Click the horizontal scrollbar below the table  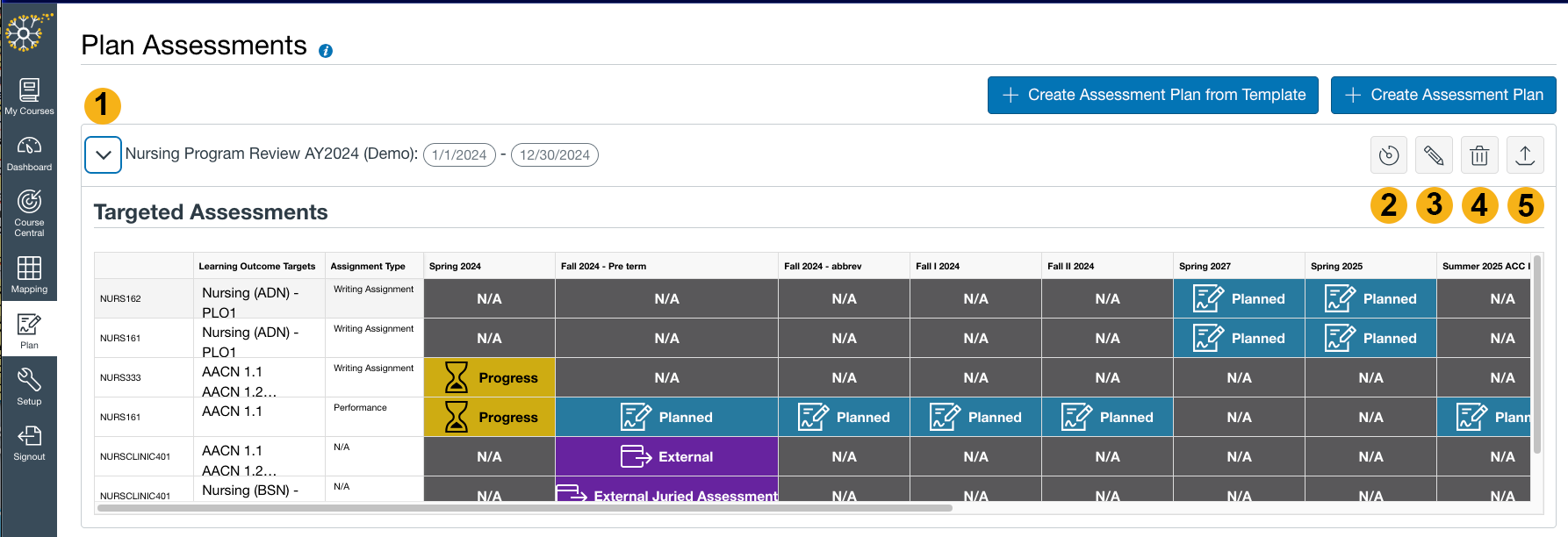click(x=525, y=507)
